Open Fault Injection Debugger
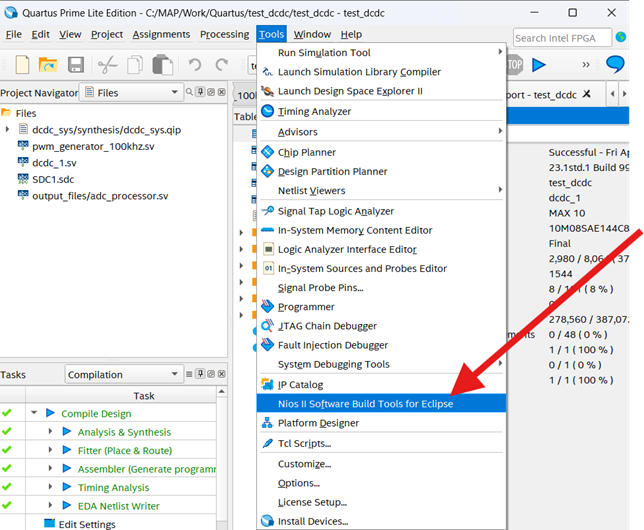644x530 pixels. click(x=382, y=345)
